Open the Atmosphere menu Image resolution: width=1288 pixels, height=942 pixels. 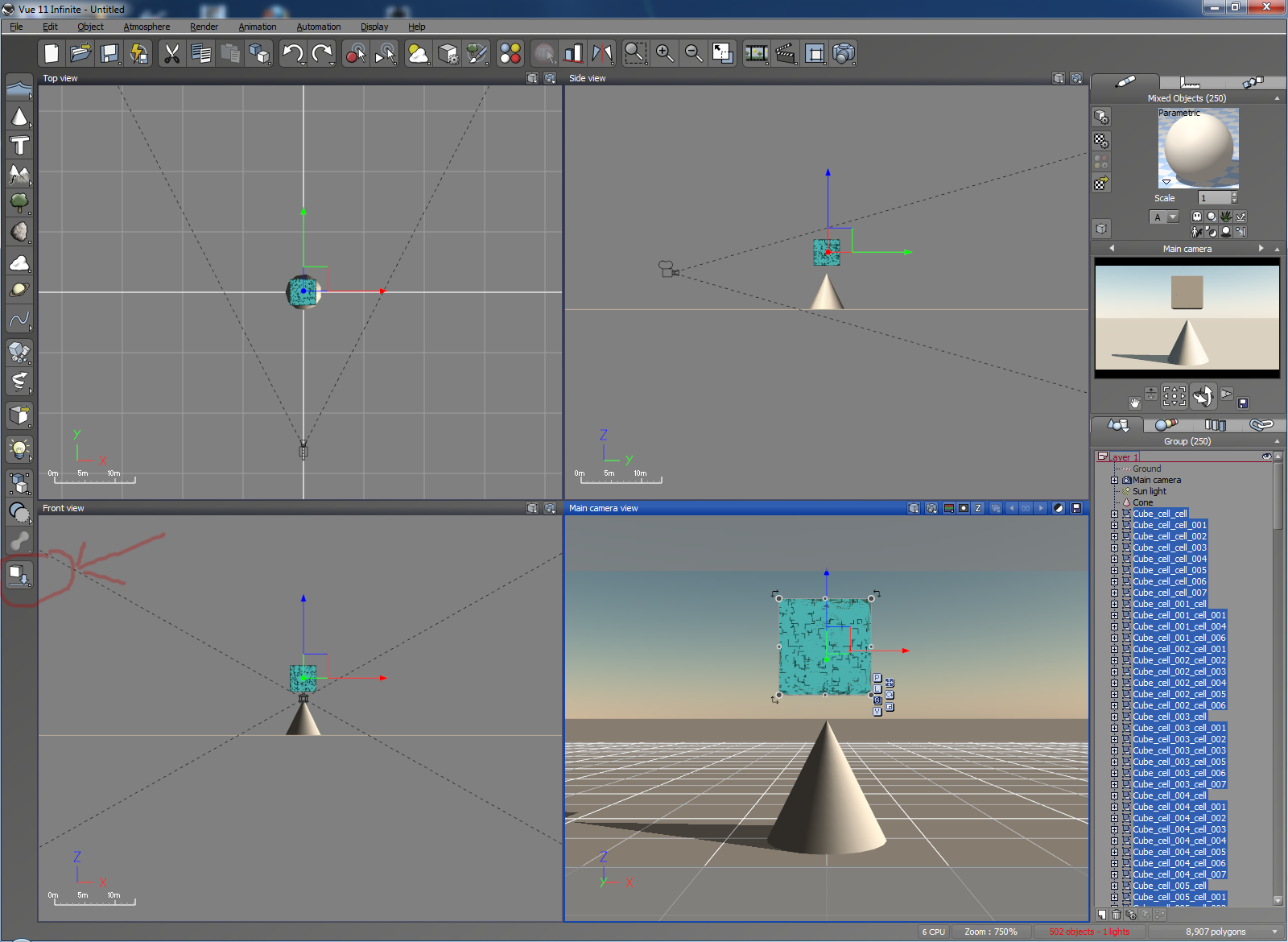point(147,27)
